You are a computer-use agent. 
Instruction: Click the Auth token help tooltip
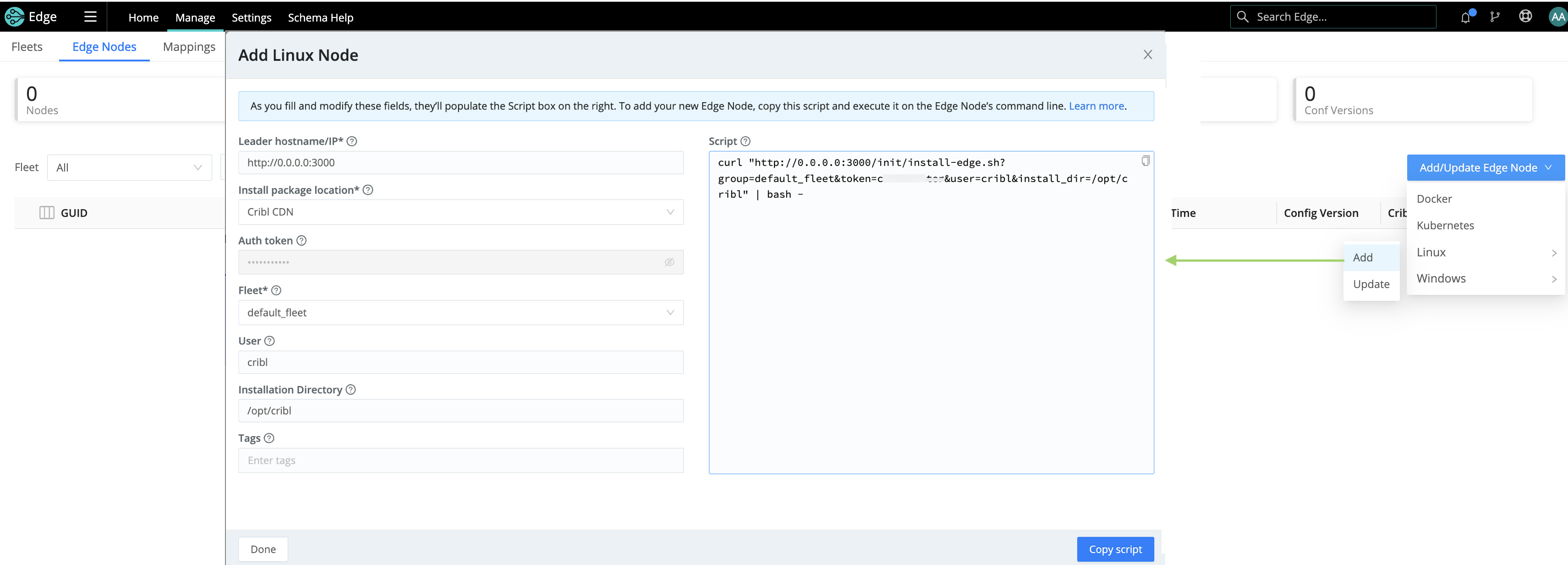point(302,241)
